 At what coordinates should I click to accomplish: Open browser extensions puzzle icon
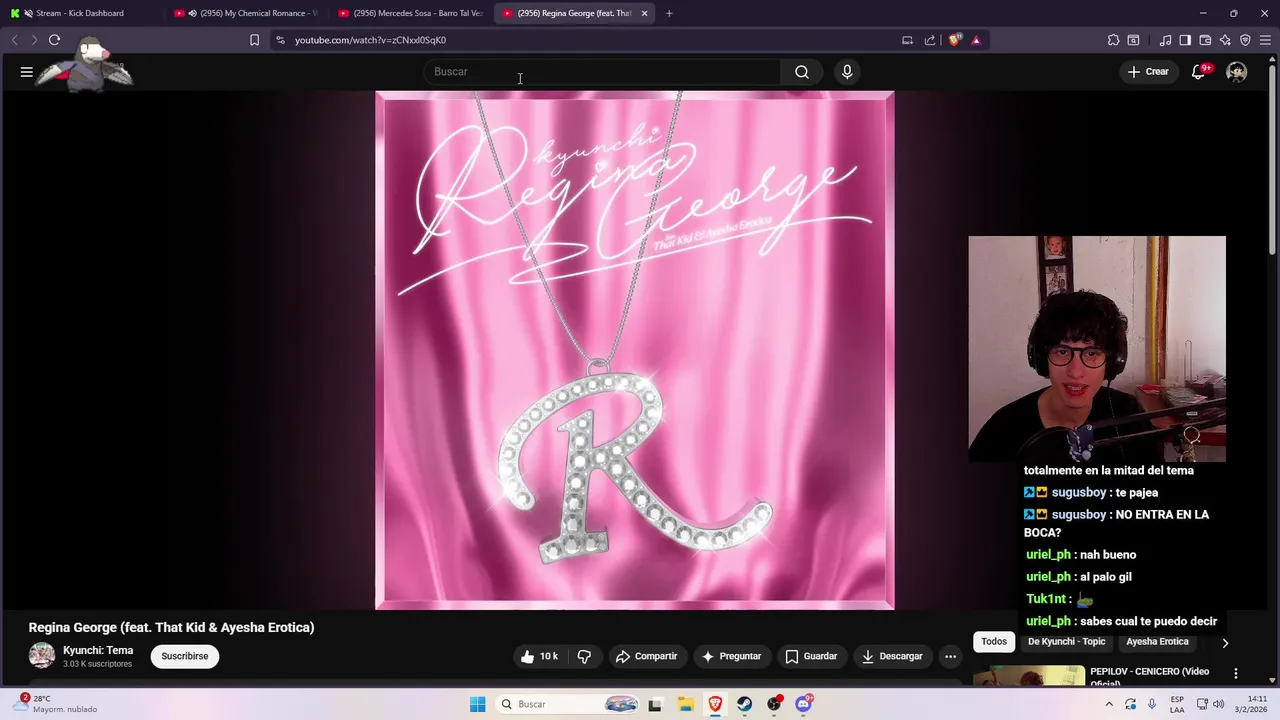click(1113, 40)
